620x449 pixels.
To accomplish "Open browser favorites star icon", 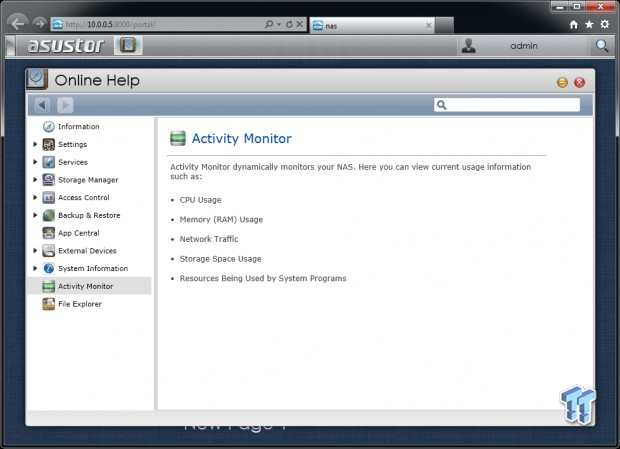I will pos(589,25).
